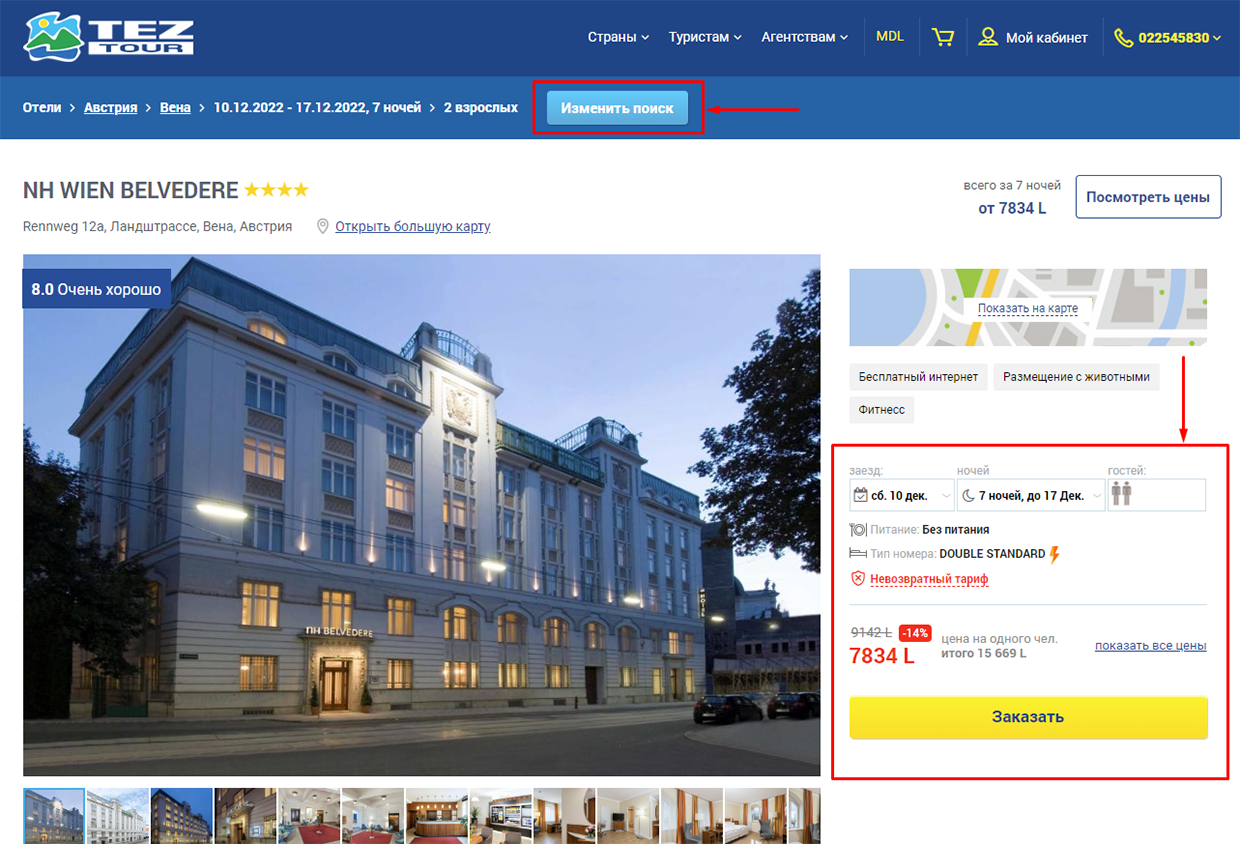Open the гостей guests selector field
The height and width of the screenshot is (844, 1240).
[x=1157, y=495]
